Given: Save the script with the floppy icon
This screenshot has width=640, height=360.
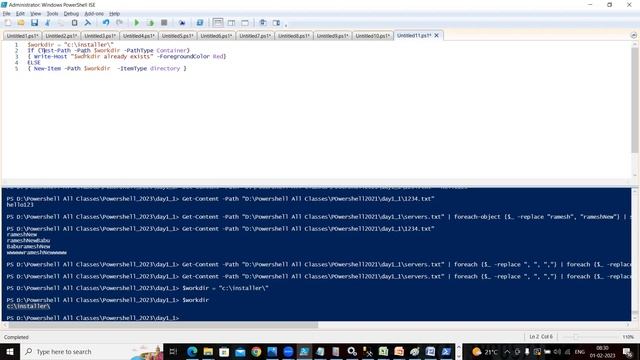Looking at the screenshot, I should pos(34,23).
